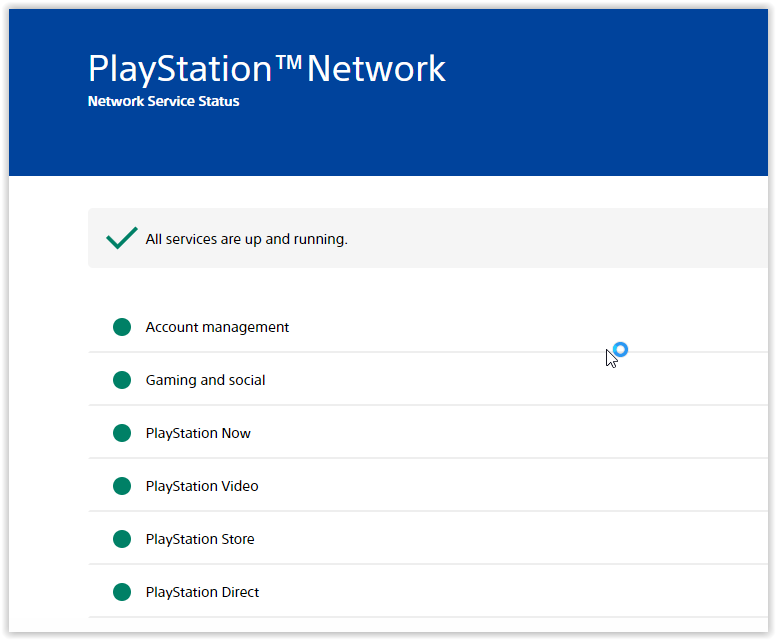Screen dimensions: 776x640
Task: Click the status dot beside PlayStation Video
Action: click(122, 486)
